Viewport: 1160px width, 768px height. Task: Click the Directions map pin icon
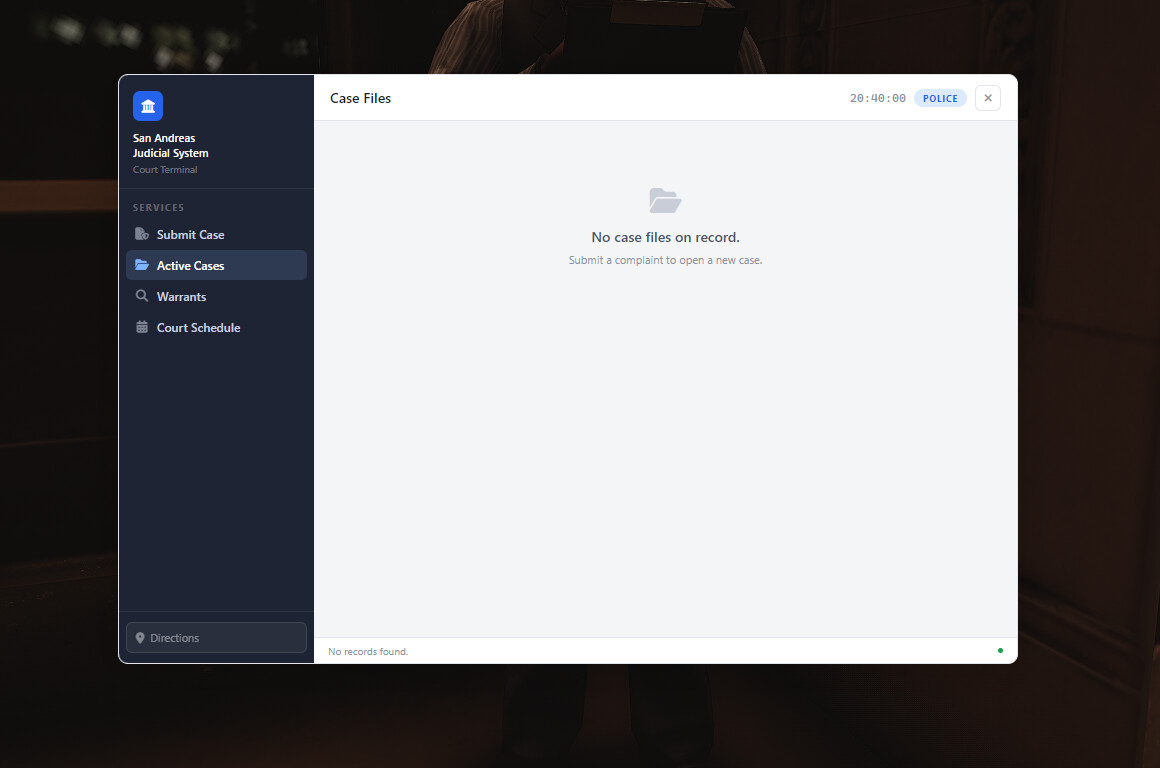click(x=140, y=638)
